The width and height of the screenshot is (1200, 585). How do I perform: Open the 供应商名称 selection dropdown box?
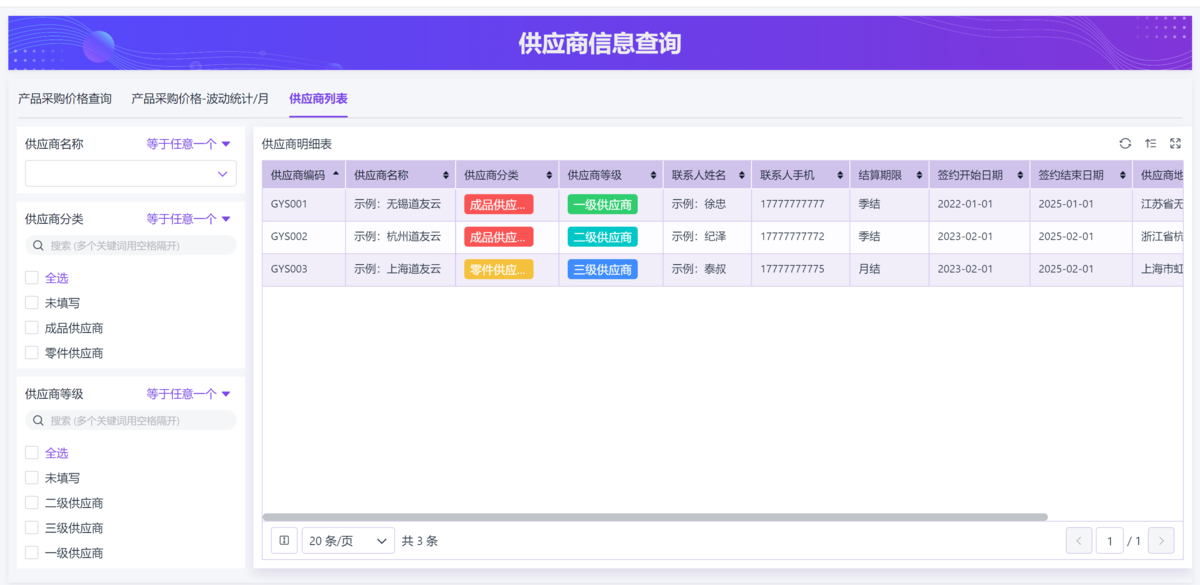[131, 174]
